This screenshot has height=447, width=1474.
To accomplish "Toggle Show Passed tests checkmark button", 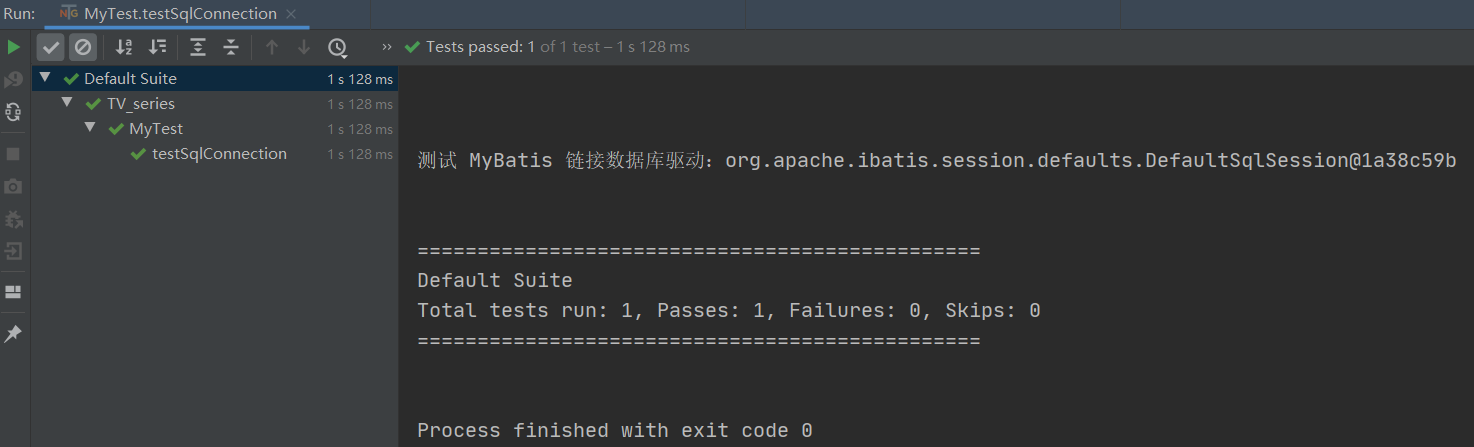I will 51,47.
